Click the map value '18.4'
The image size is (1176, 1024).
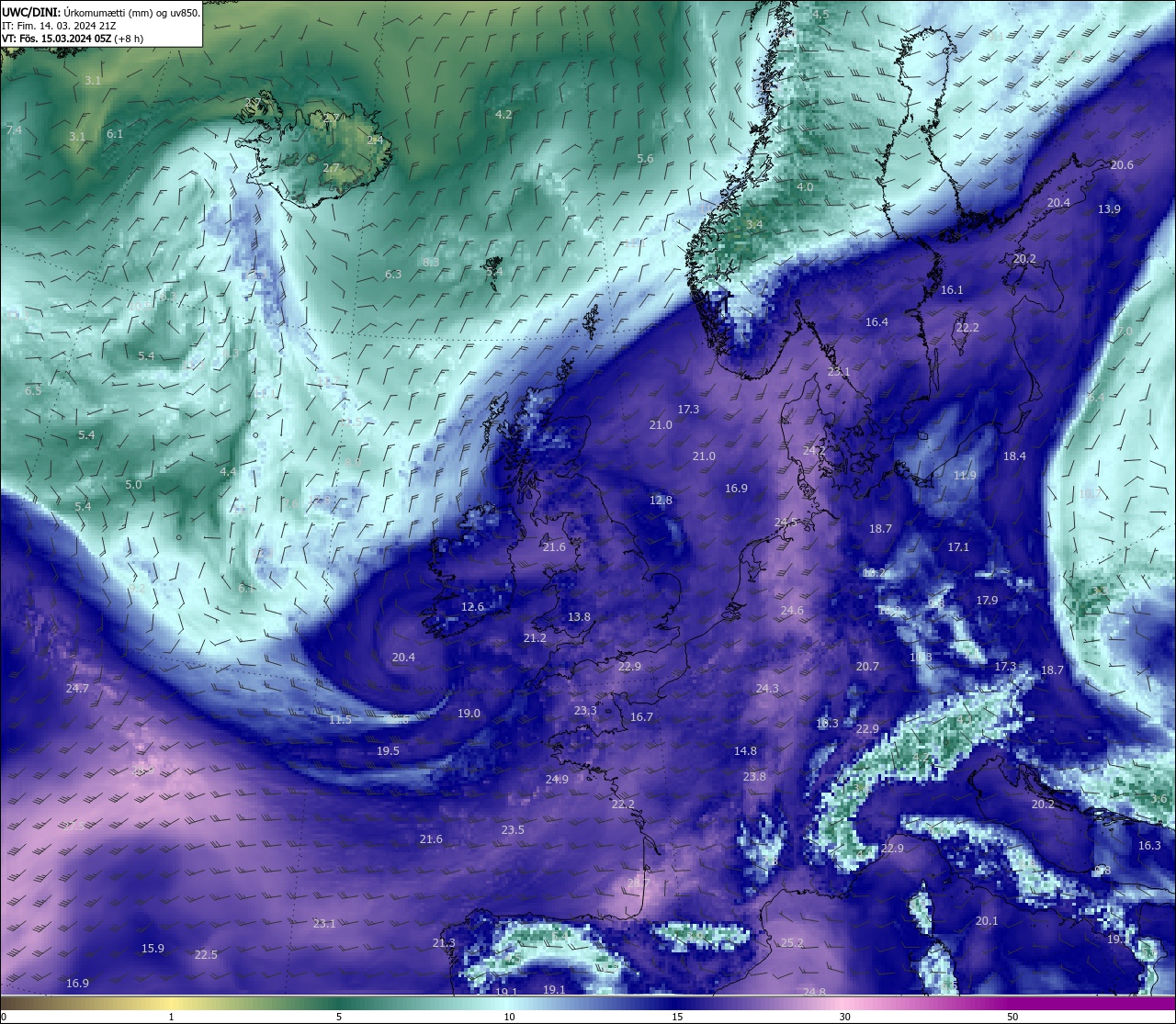(x=1014, y=456)
